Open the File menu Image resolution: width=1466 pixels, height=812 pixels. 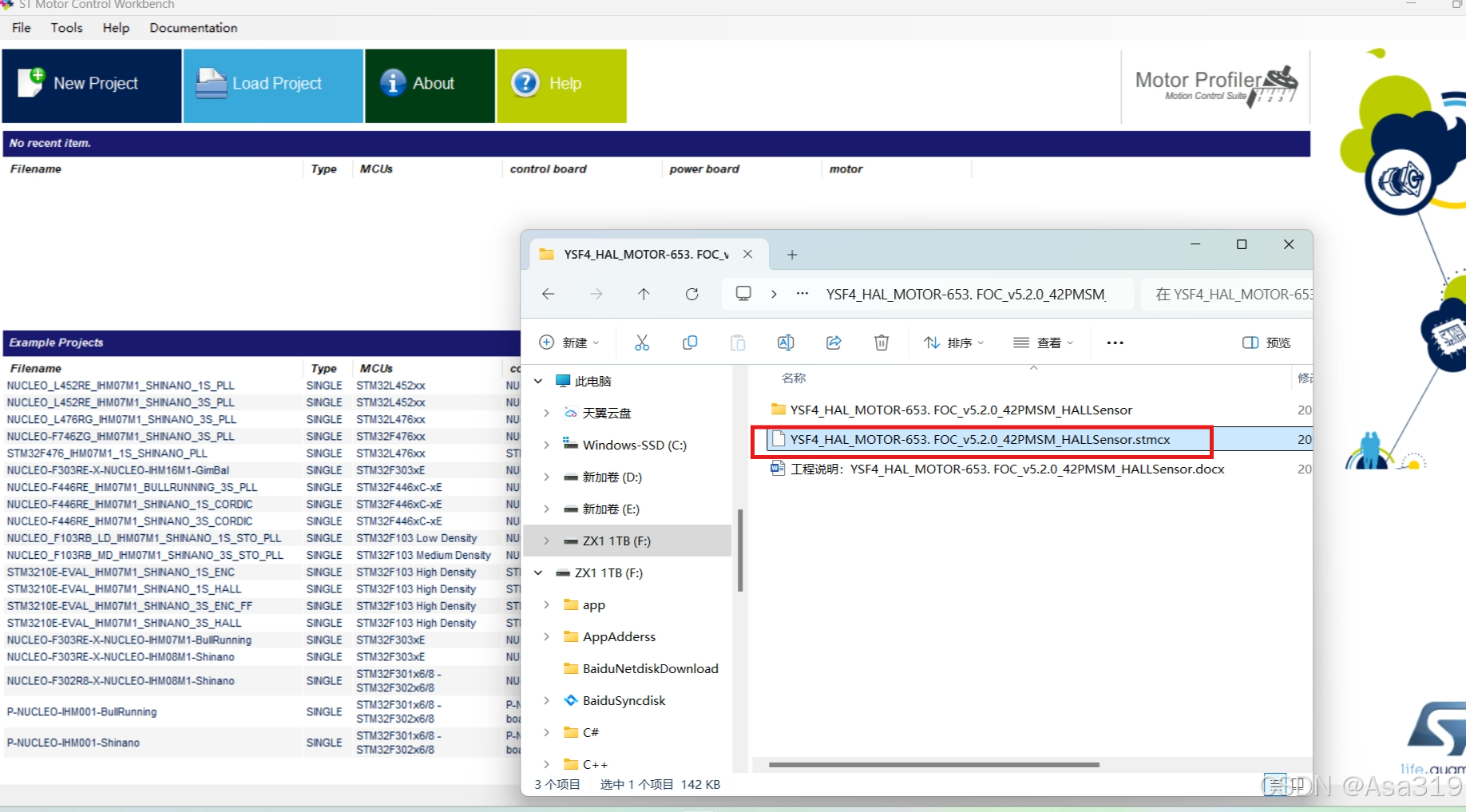pos(22,28)
